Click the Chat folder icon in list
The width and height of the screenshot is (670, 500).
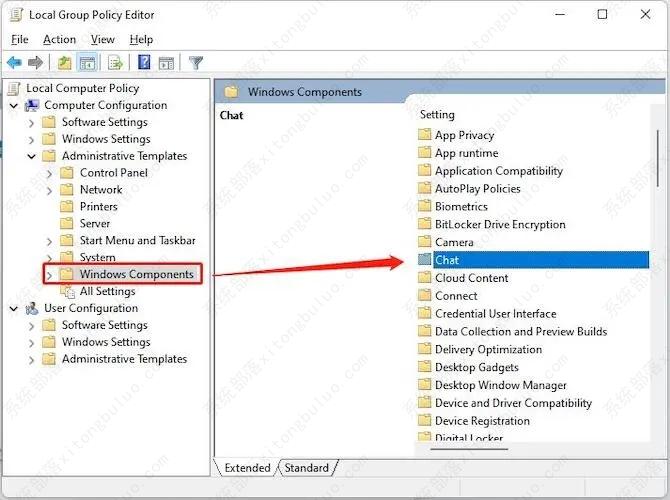tap(424, 260)
